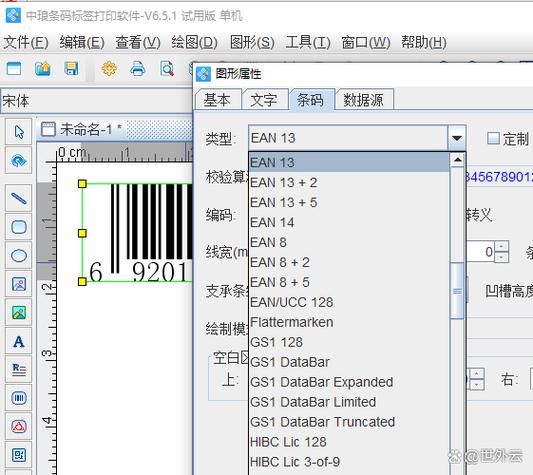The image size is (533, 475).
Task: Click the dropdown list scrollbar thumb
Action: click(457, 291)
